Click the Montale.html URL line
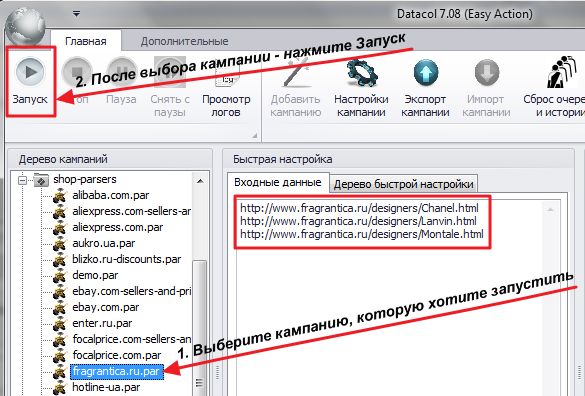585x396 pixels. (362, 234)
